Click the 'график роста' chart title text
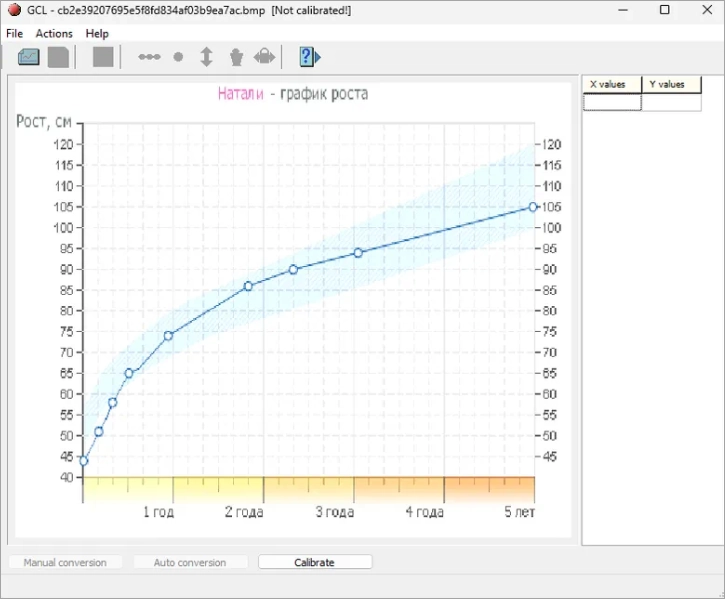This screenshot has width=725, height=599. tap(324, 94)
